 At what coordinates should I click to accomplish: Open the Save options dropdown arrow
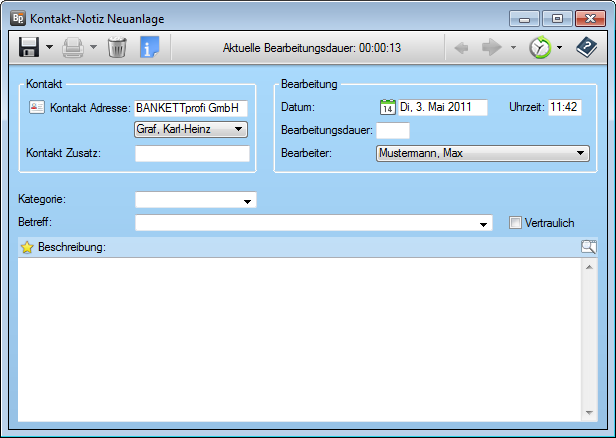pyautogui.click(x=49, y=48)
